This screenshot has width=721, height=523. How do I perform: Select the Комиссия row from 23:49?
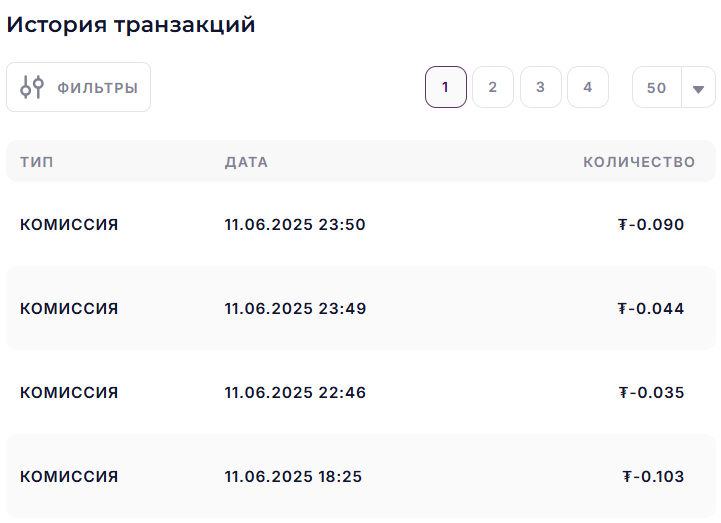(x=361, y=308)
